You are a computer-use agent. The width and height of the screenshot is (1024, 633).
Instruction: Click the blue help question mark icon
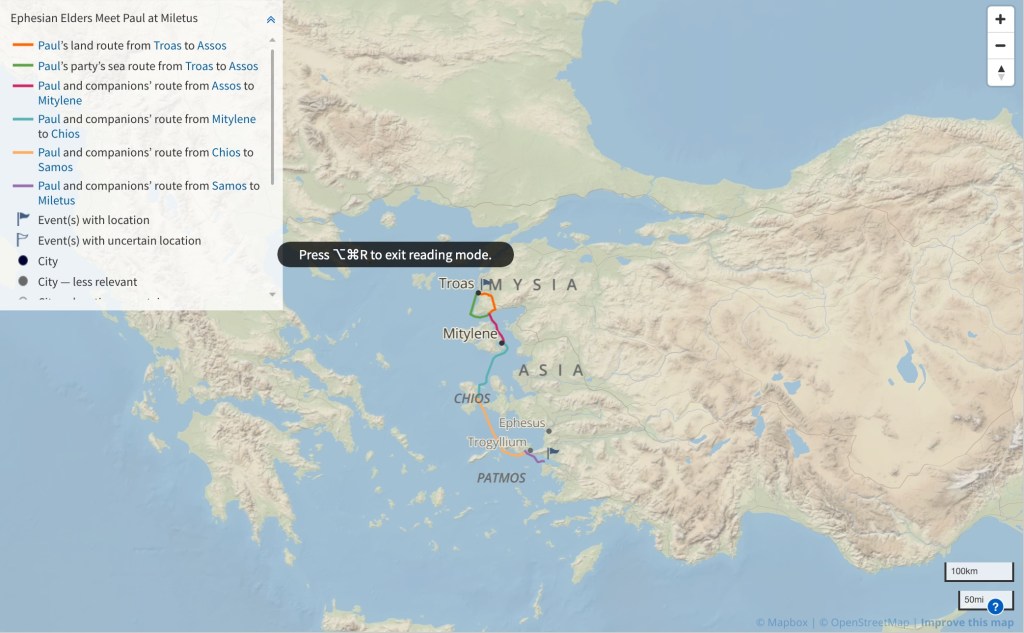click(995, 606)
